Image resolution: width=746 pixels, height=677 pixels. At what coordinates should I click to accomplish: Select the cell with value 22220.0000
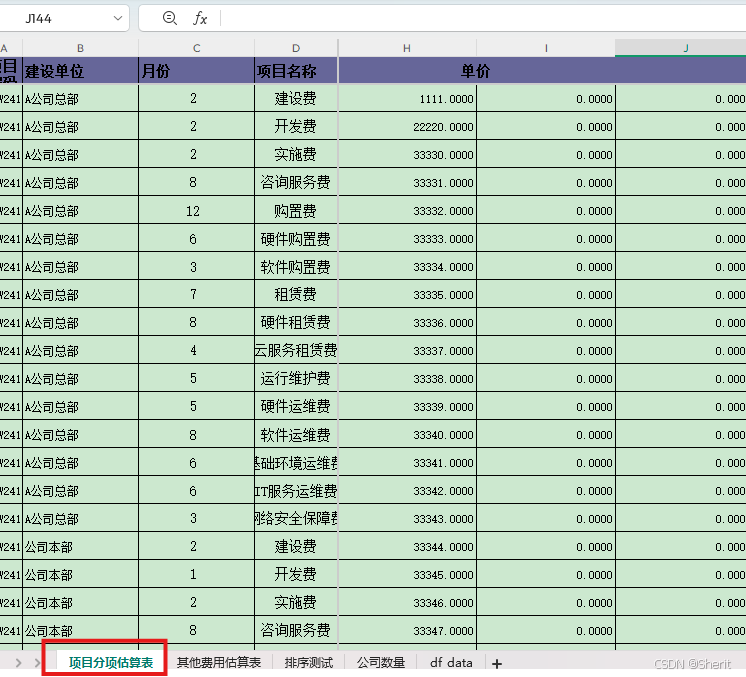click(x=407, y=127)
